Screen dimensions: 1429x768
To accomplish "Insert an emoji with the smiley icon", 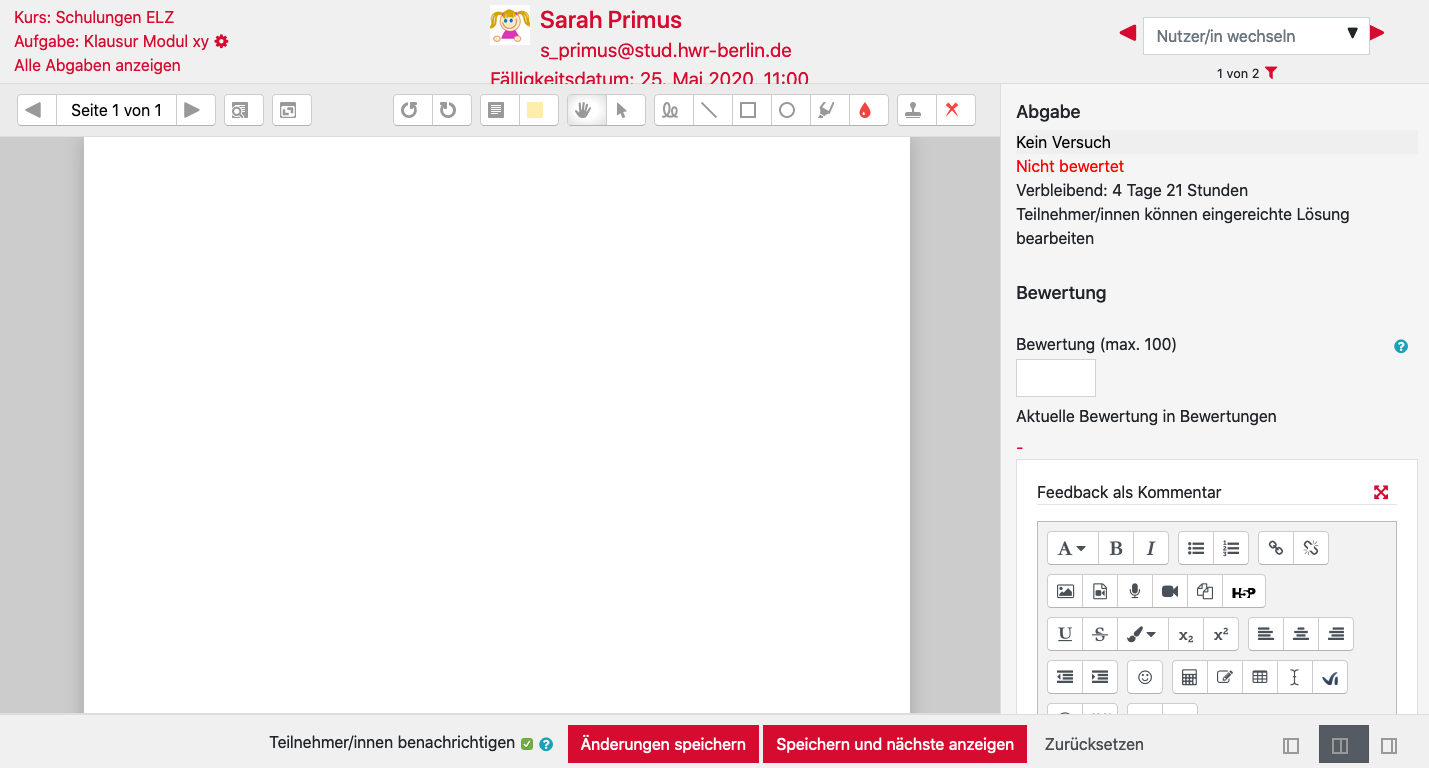I will tap(1145, 677).
